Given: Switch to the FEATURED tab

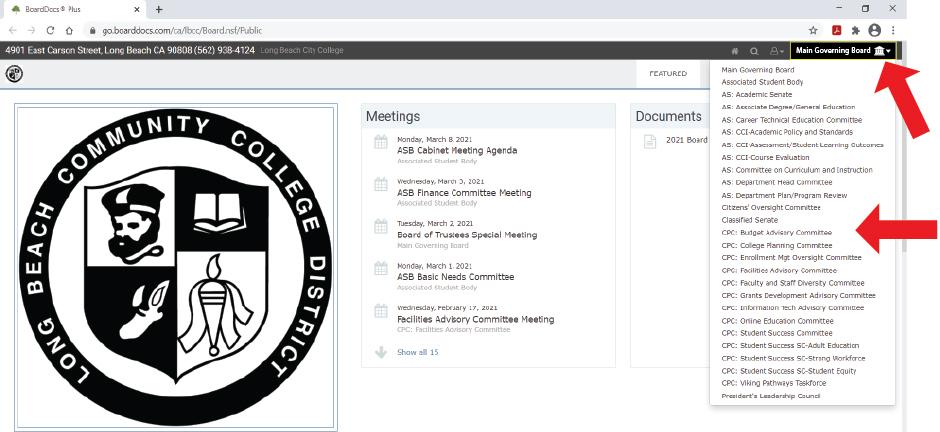Looking at the screenshot, I should pos(668,74).
